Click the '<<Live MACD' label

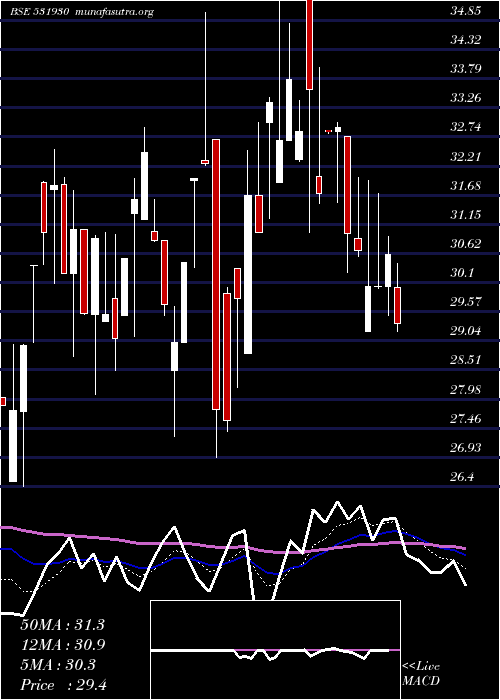421,673
